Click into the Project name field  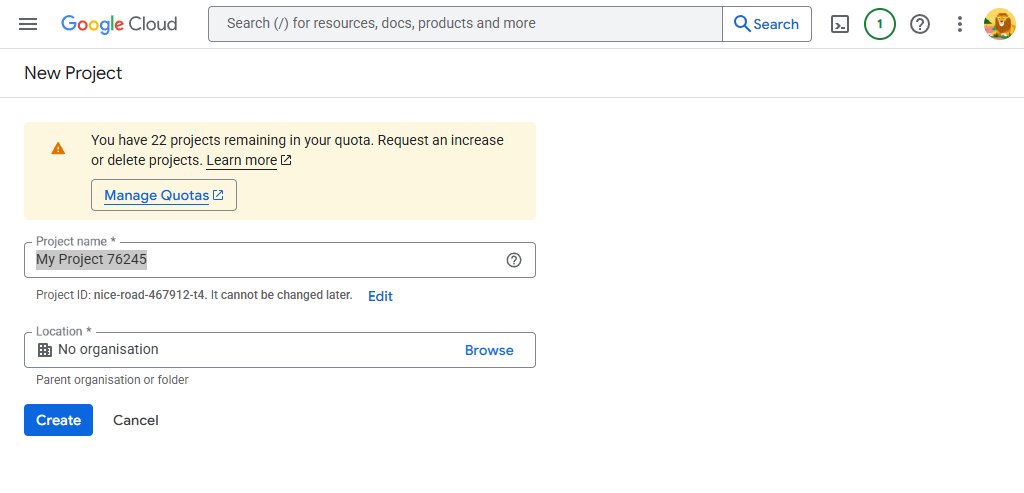(x=280, y=260)
